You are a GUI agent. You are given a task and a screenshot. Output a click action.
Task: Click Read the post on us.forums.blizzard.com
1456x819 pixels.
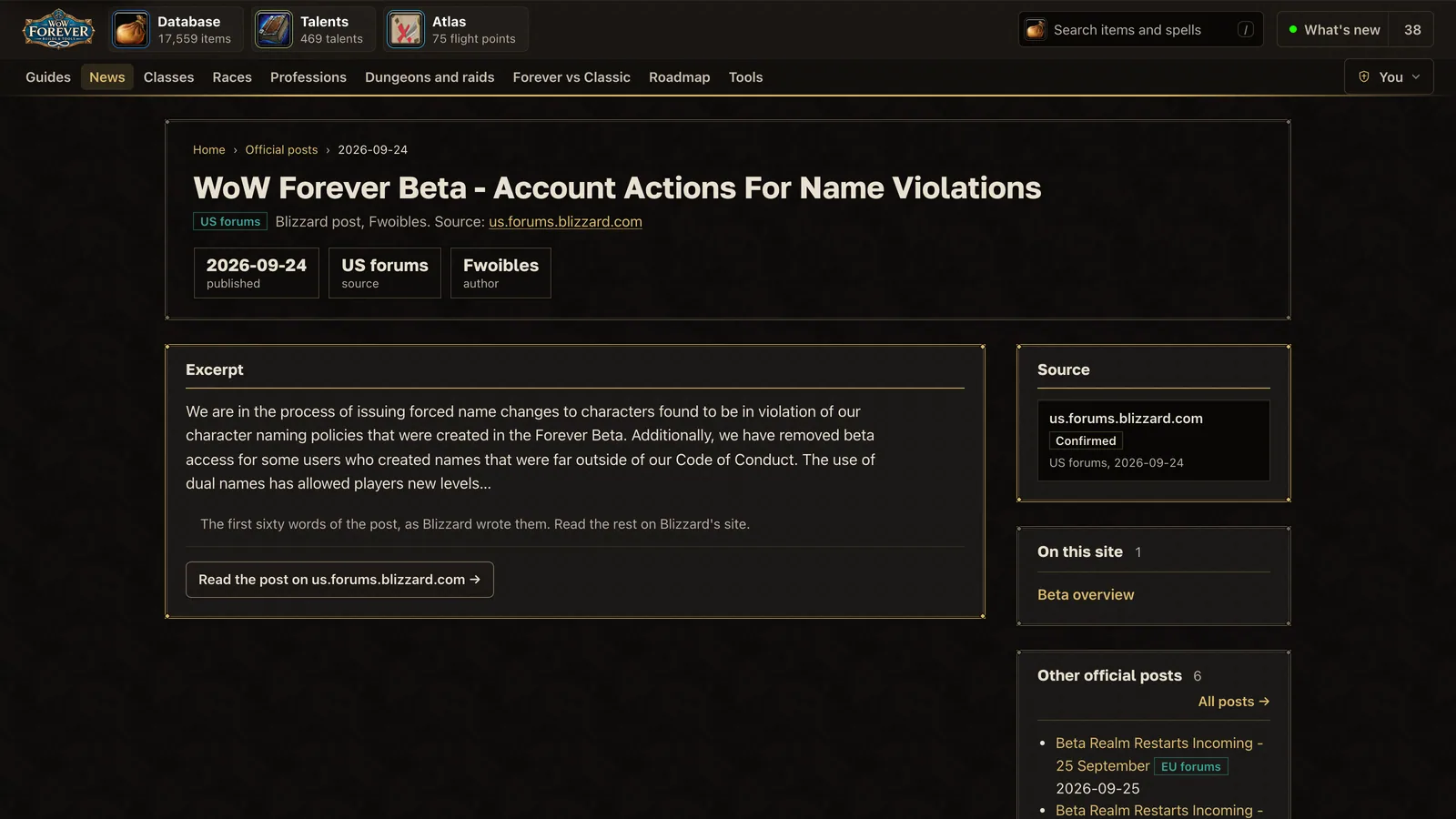pos(339,580)
